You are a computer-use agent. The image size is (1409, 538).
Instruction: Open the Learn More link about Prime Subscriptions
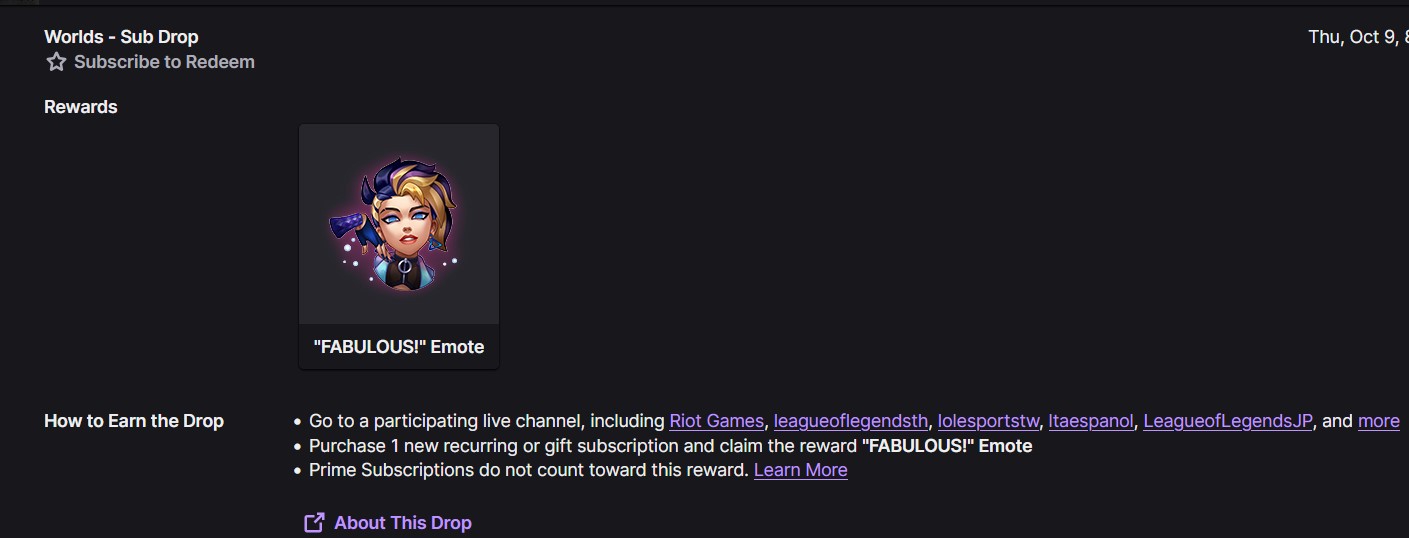pos(801,470)
